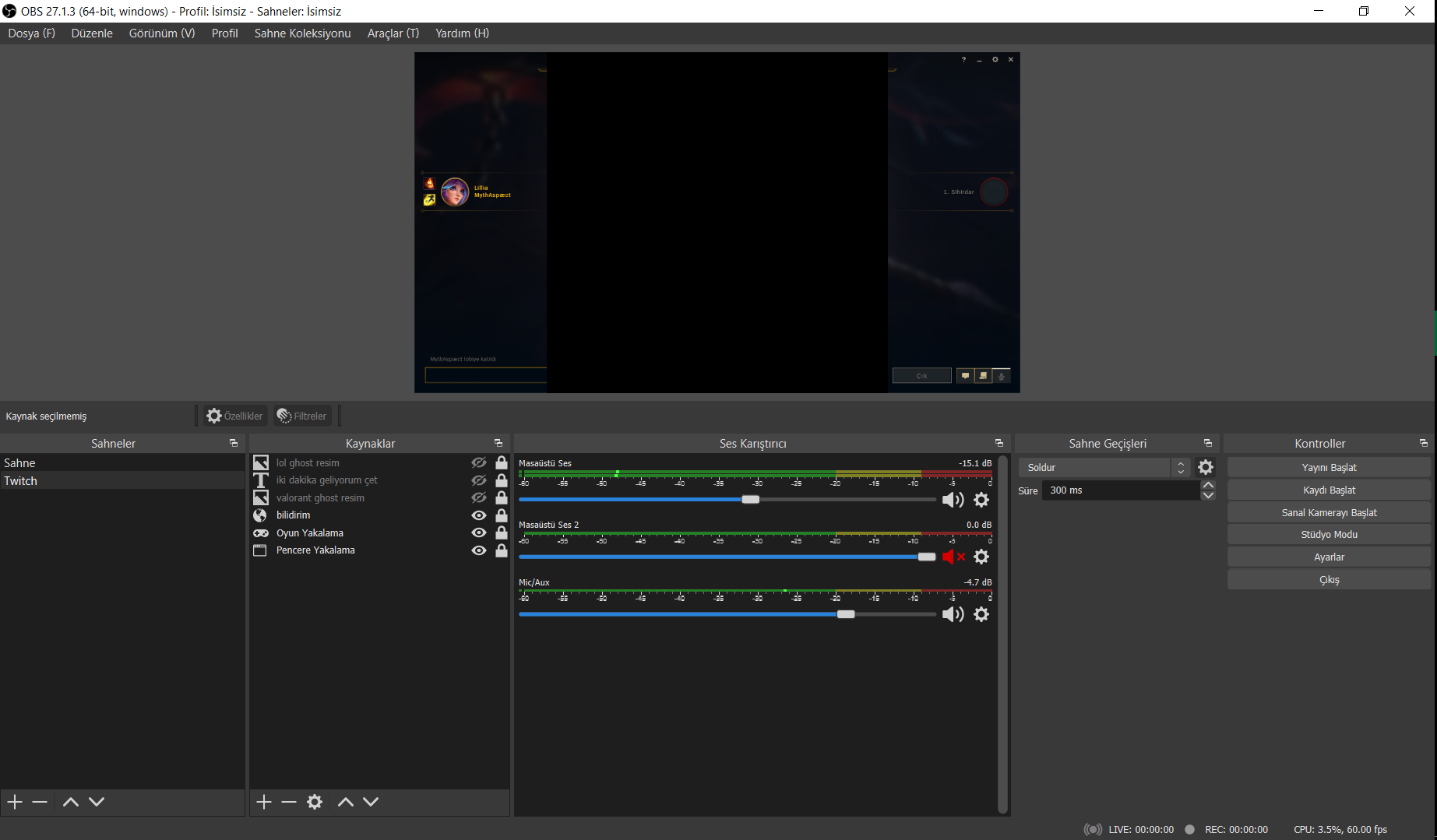The height and width of the screenshot is (840, 1437).
Task: Click lock icon for valorant ghost resim
Action: pos(502,497)
